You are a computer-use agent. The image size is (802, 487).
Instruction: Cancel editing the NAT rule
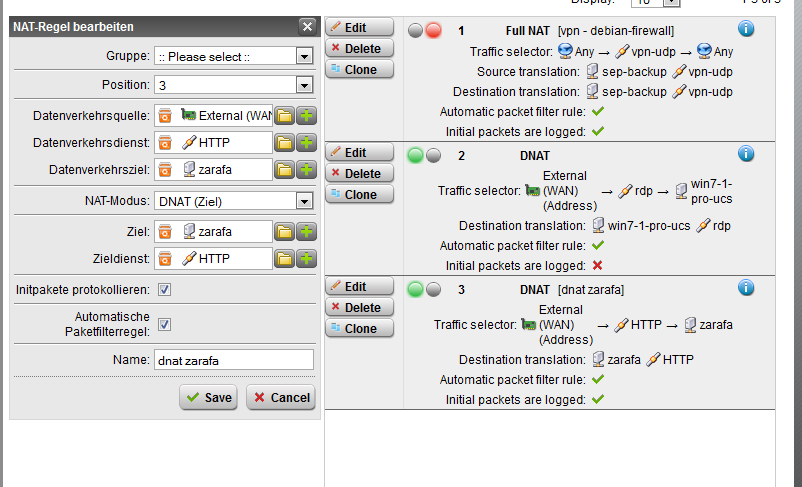[281, 397]
